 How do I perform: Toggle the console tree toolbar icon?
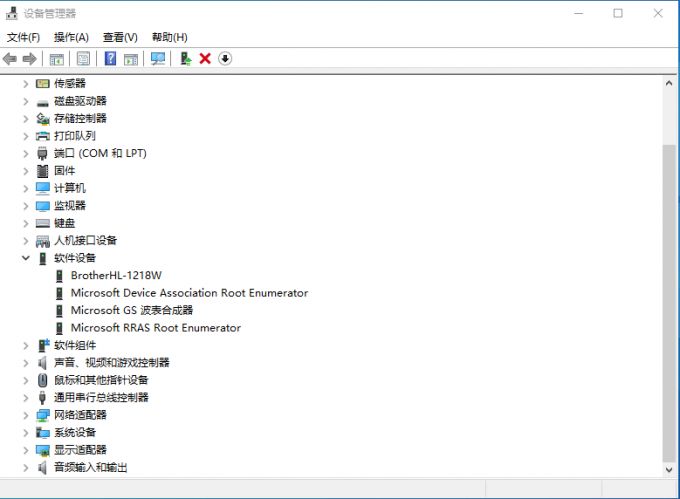pyautogui.click(x=57, y=59)
